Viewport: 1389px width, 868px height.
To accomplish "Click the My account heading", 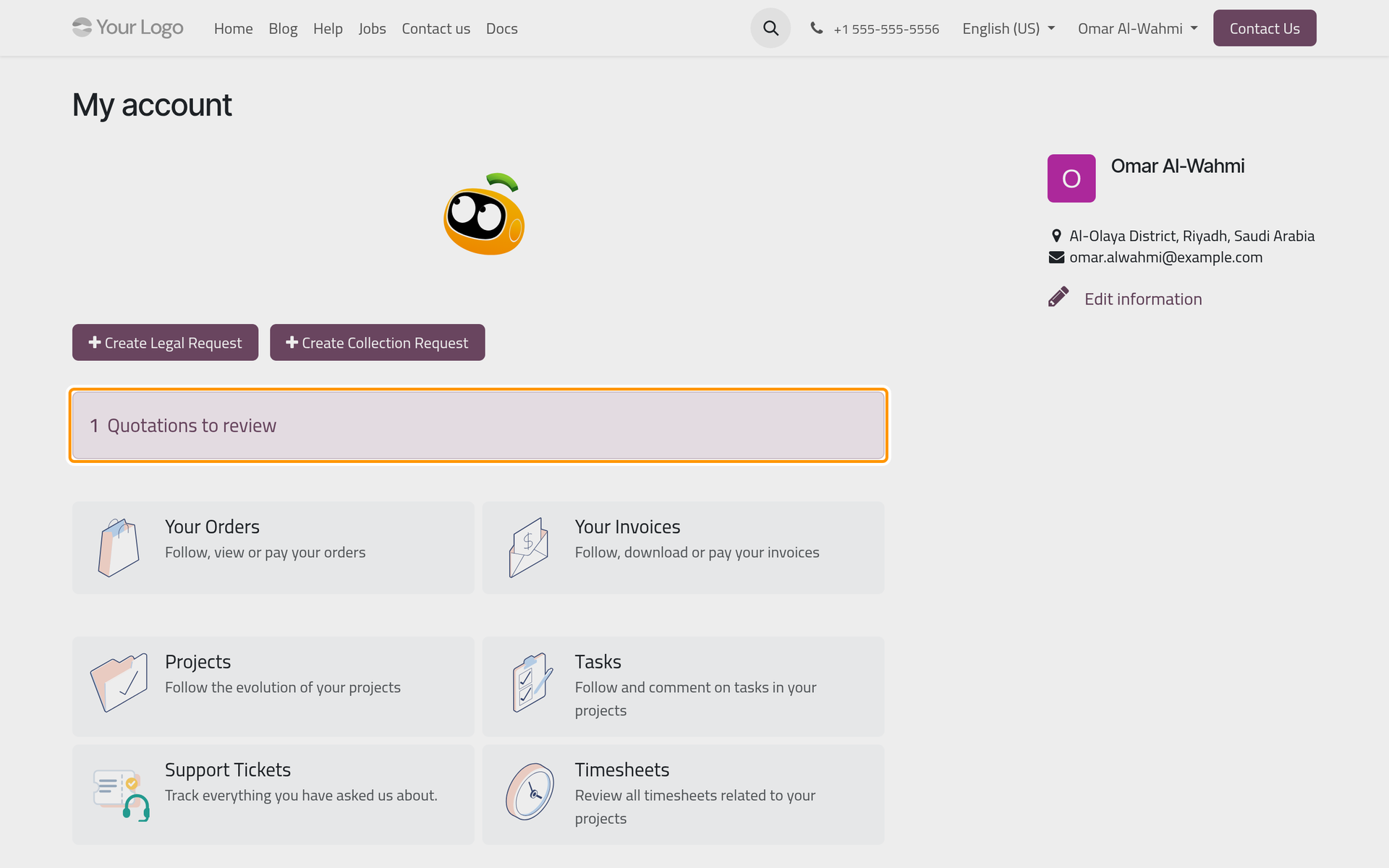I will tap(152, 105).
